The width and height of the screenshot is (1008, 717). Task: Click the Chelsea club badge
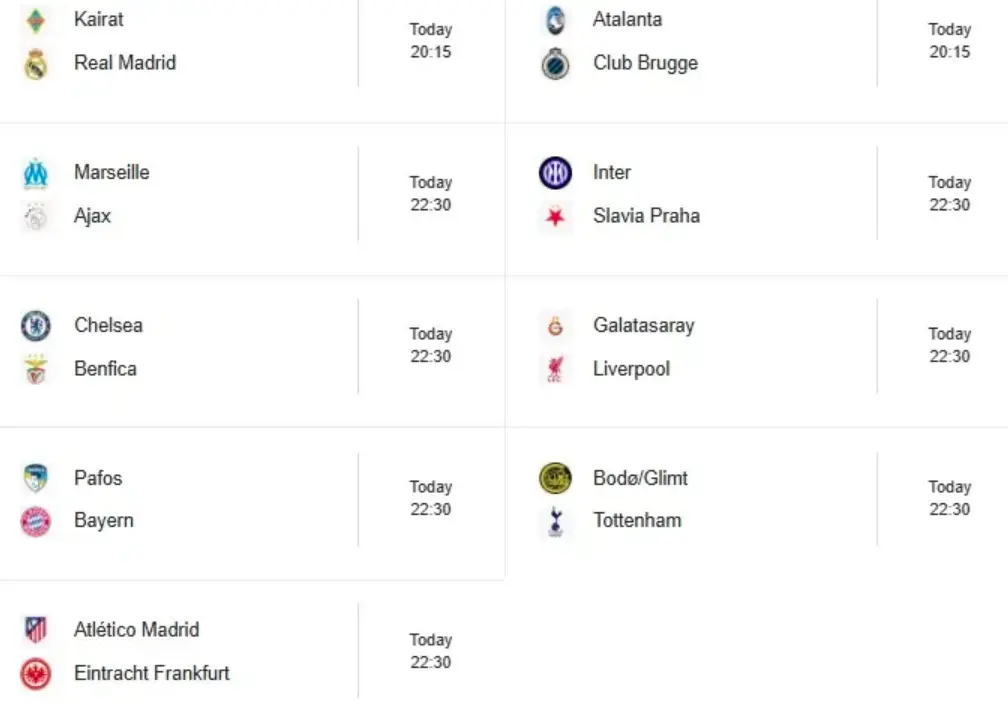(x=36, y=326)
